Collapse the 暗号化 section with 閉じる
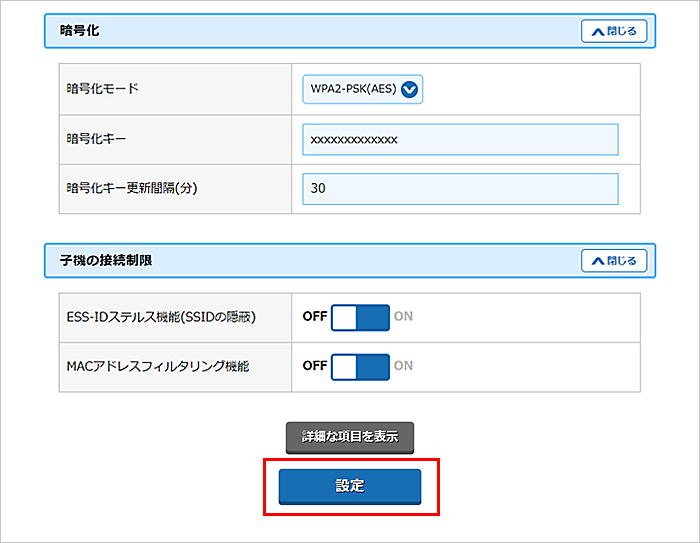This screenshot has width=700, height=543. (x=614, y=31)
